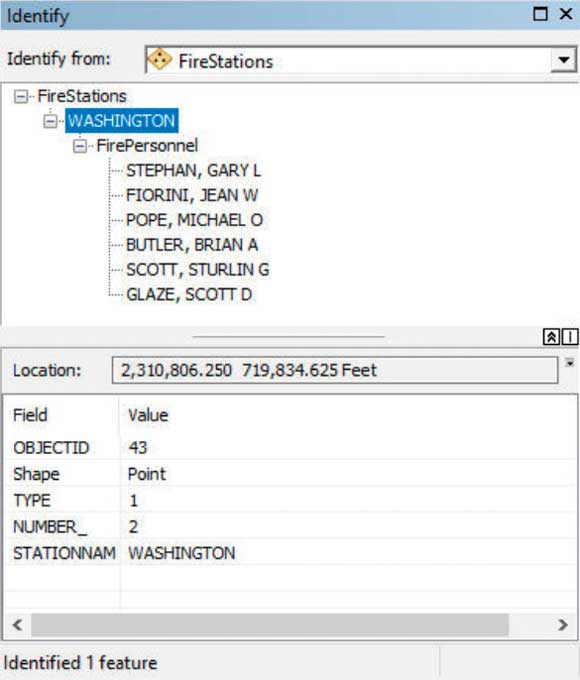Maximize the Identify window
This screenshot has width=580, height=680.
tap(541, 14)
